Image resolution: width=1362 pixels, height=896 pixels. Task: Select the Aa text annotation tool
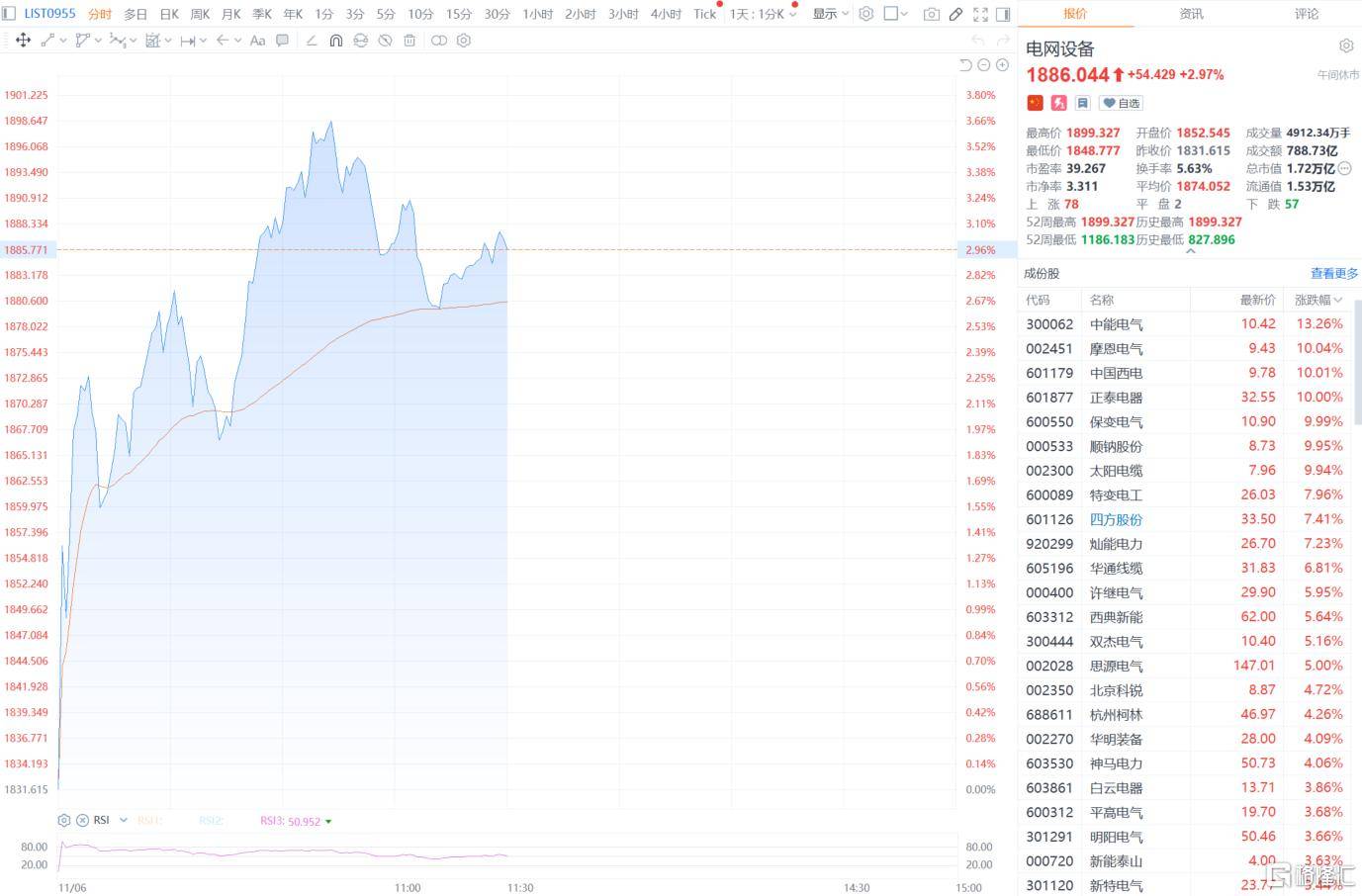coord(257,41)
